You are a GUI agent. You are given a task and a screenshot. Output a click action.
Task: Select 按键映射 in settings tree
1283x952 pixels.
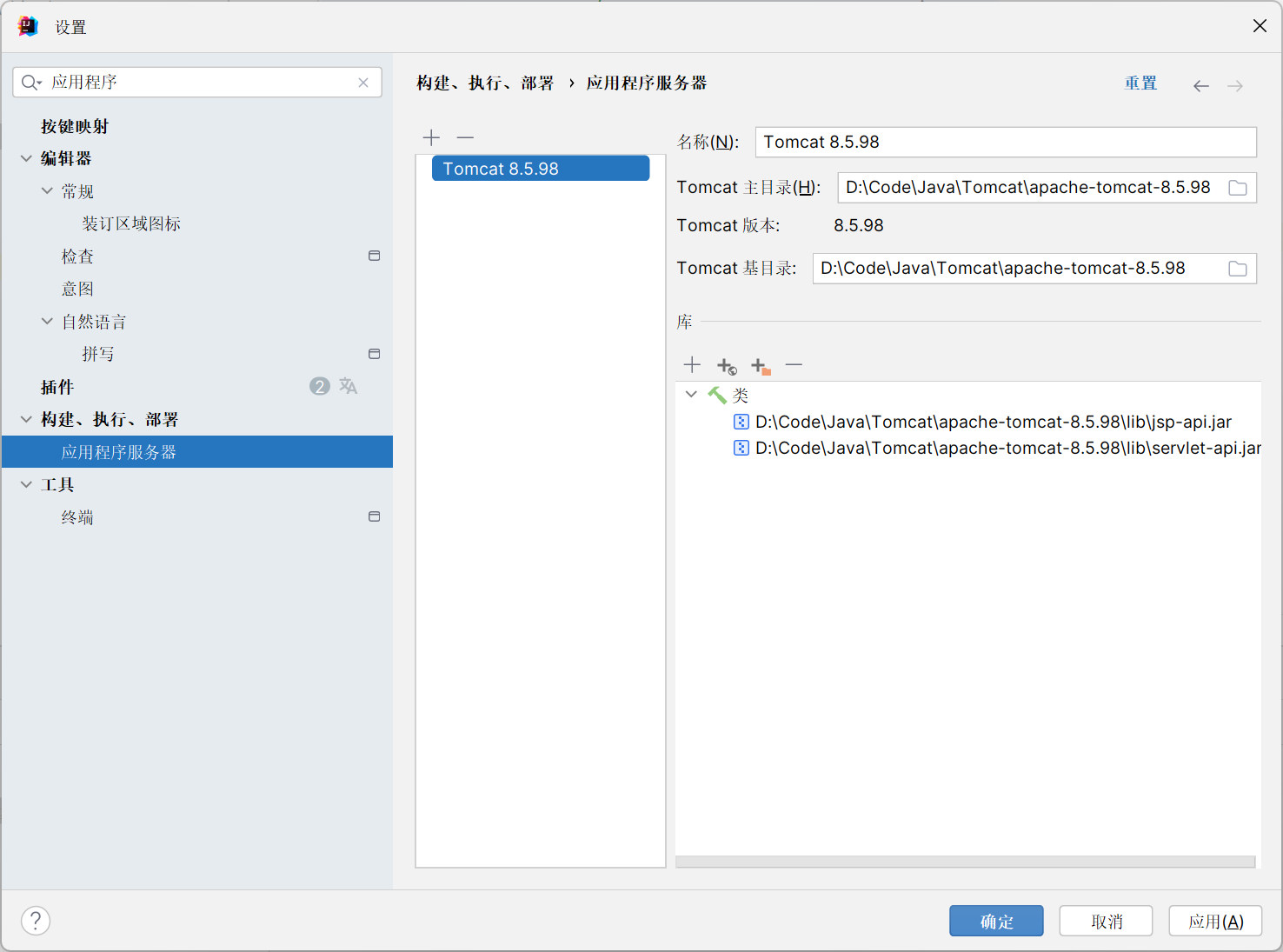tap(75, 126)
